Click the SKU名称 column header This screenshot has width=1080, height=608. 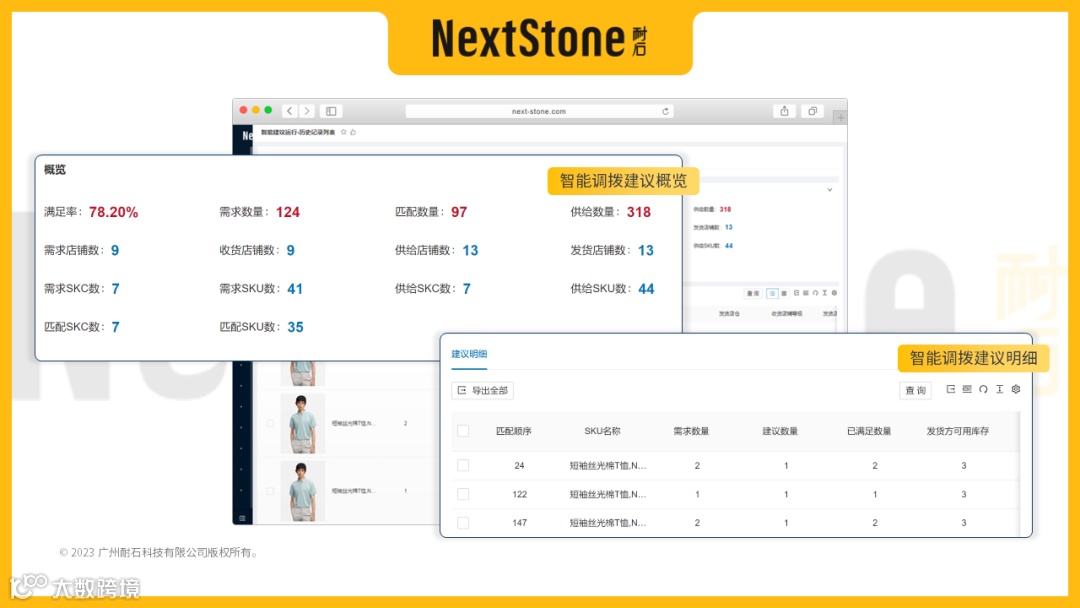pos(602,431)
